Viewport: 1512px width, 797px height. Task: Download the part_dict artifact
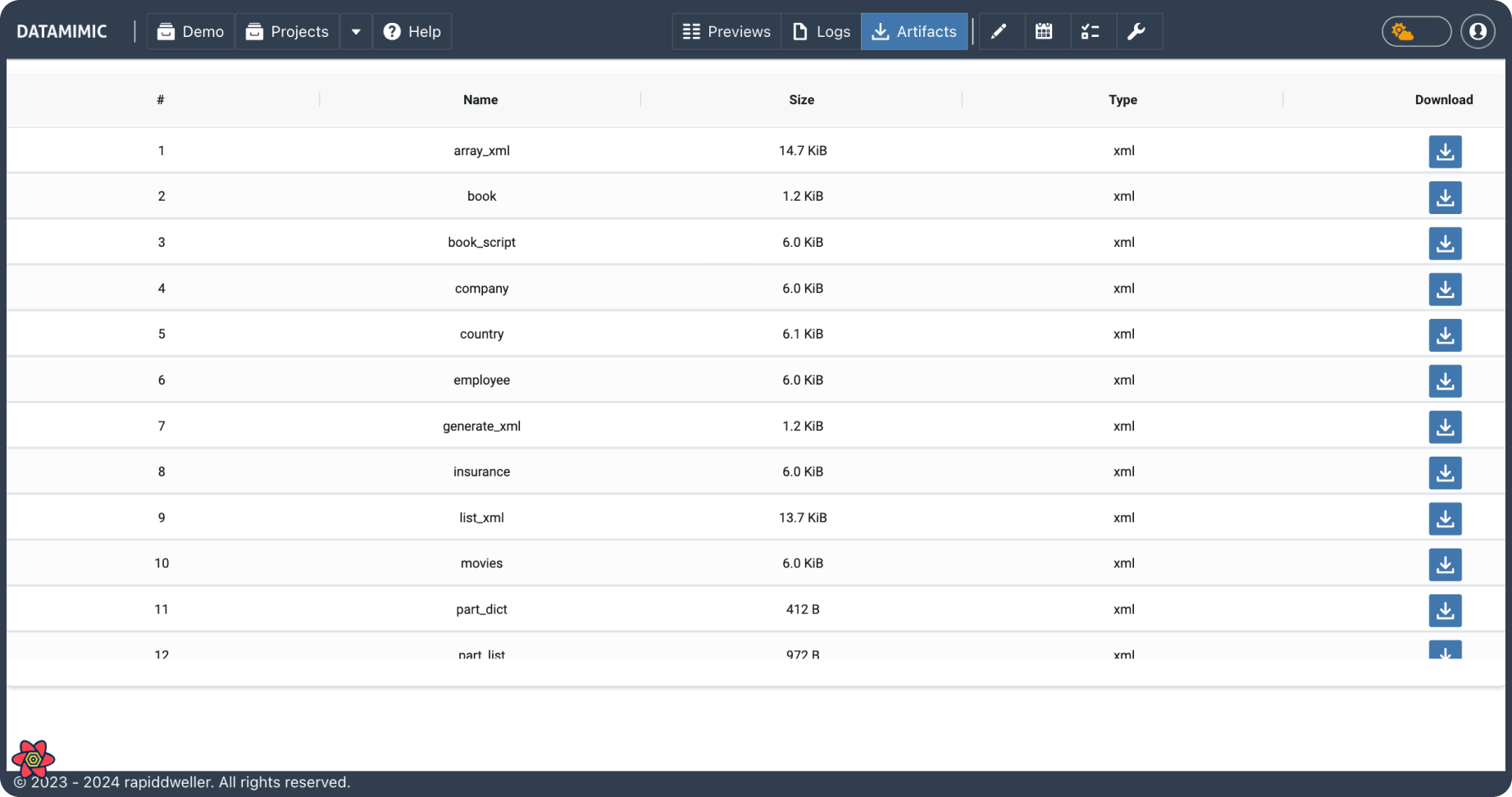[1445, 611]
